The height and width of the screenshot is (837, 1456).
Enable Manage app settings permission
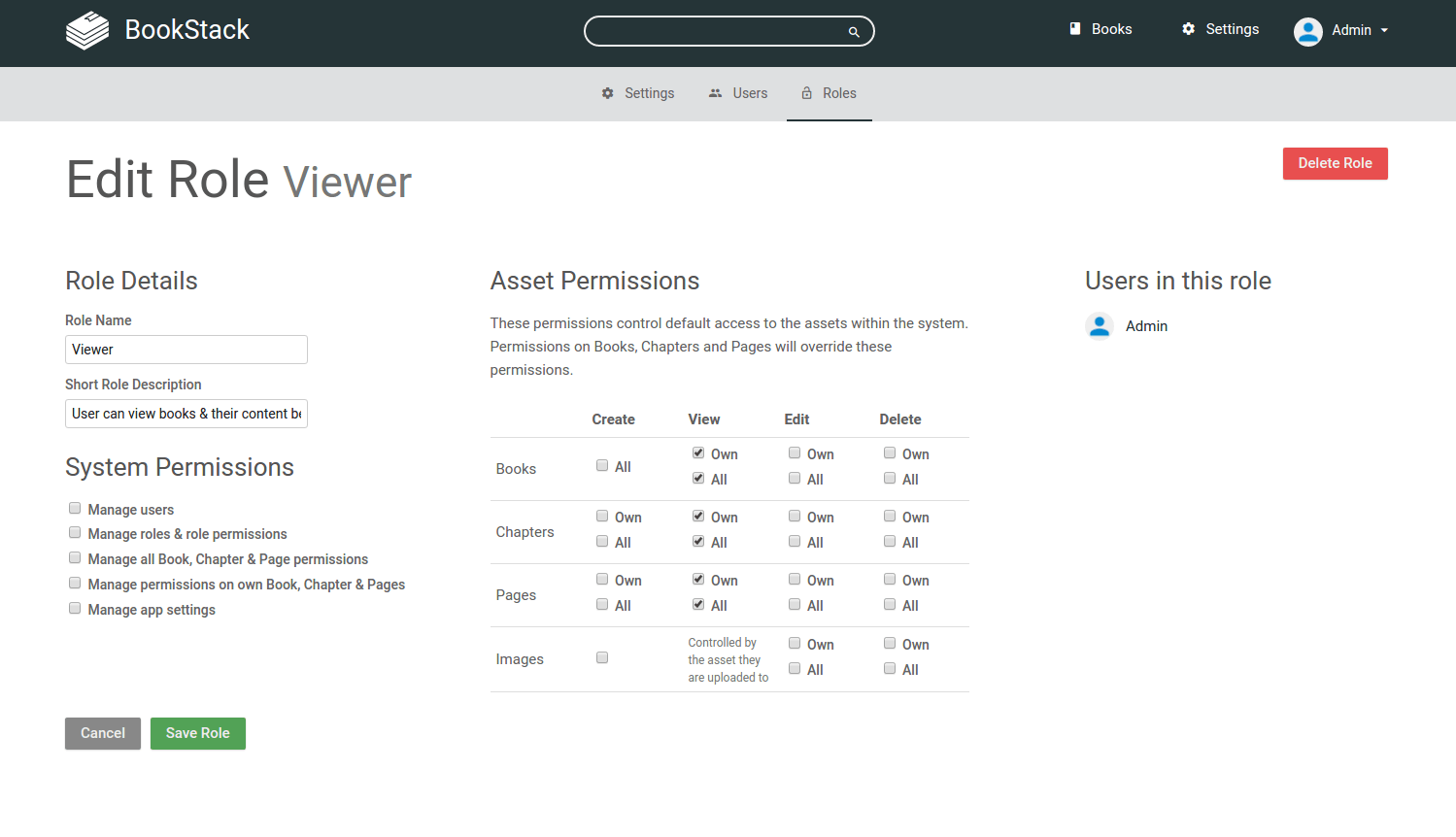tap(75, 608)
